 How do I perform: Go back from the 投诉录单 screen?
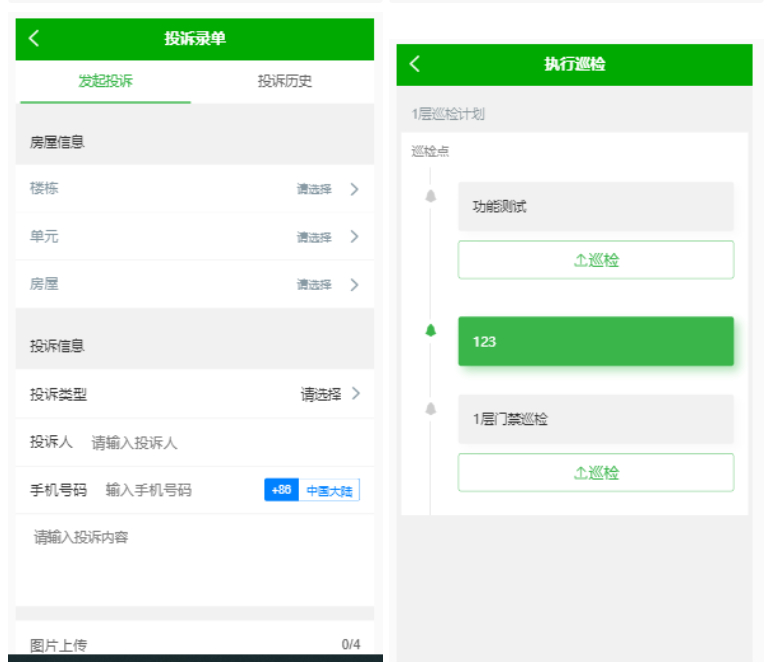click(34, 38)
